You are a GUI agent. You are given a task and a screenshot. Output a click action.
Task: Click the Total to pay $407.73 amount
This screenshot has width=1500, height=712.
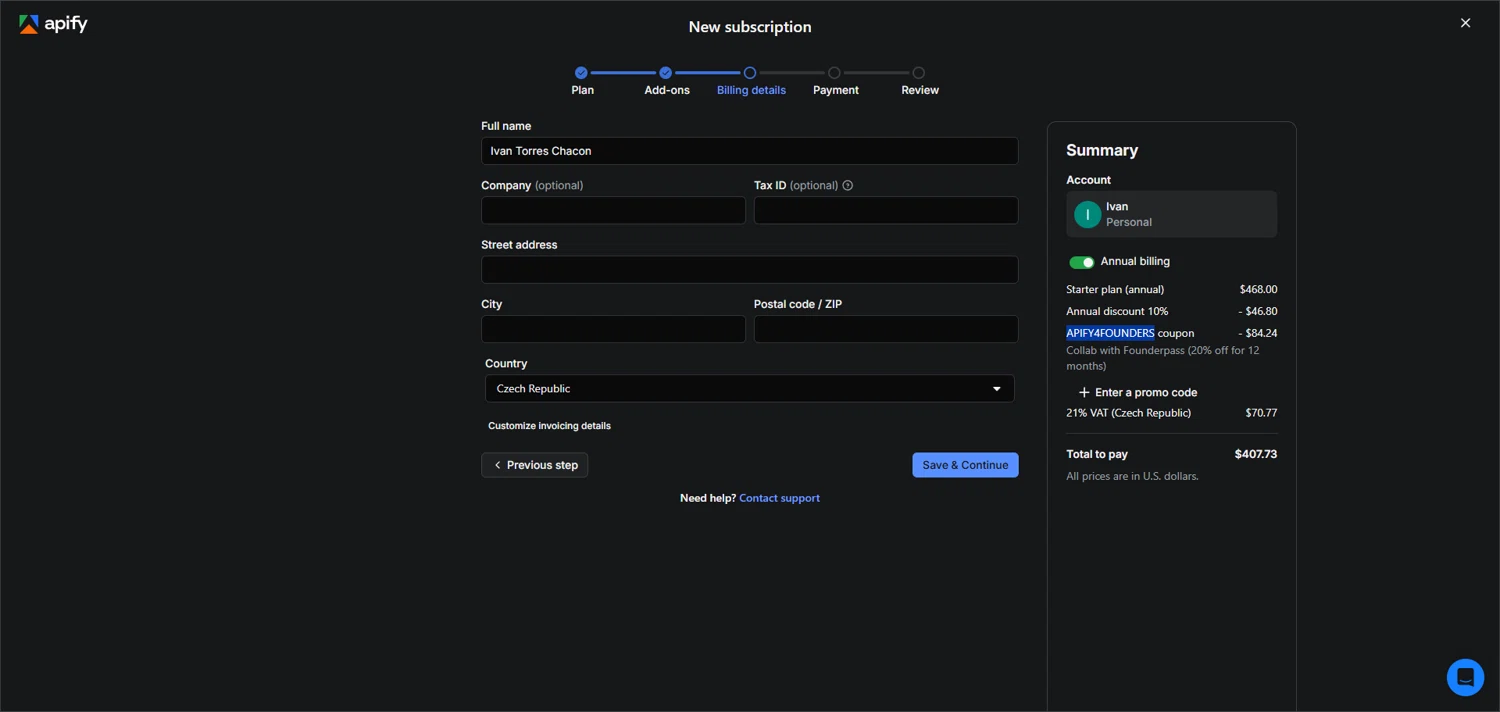[x=1255, y=454]
